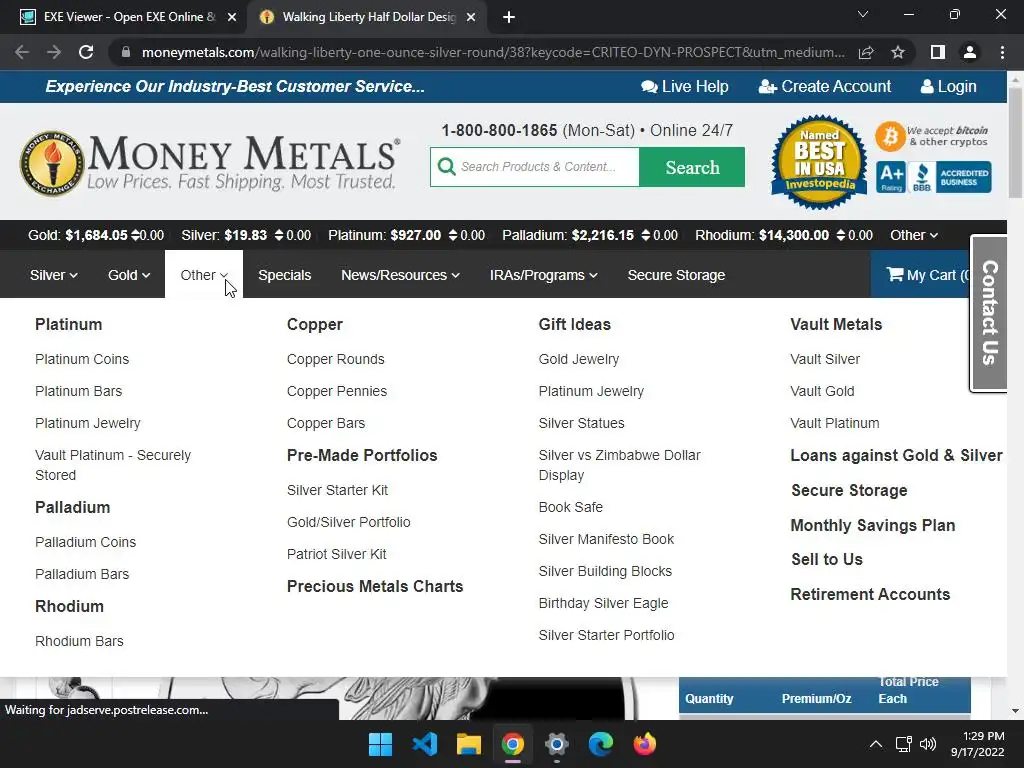1024x768 pixels.
Task: Click the BBB Accredited Business badge
Action: (950, 177)
